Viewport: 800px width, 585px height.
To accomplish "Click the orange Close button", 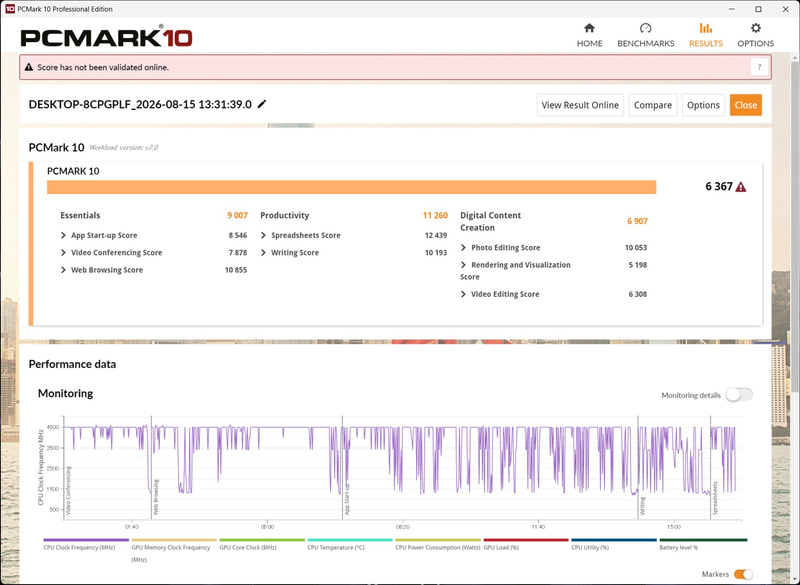I will click(745, 105).
